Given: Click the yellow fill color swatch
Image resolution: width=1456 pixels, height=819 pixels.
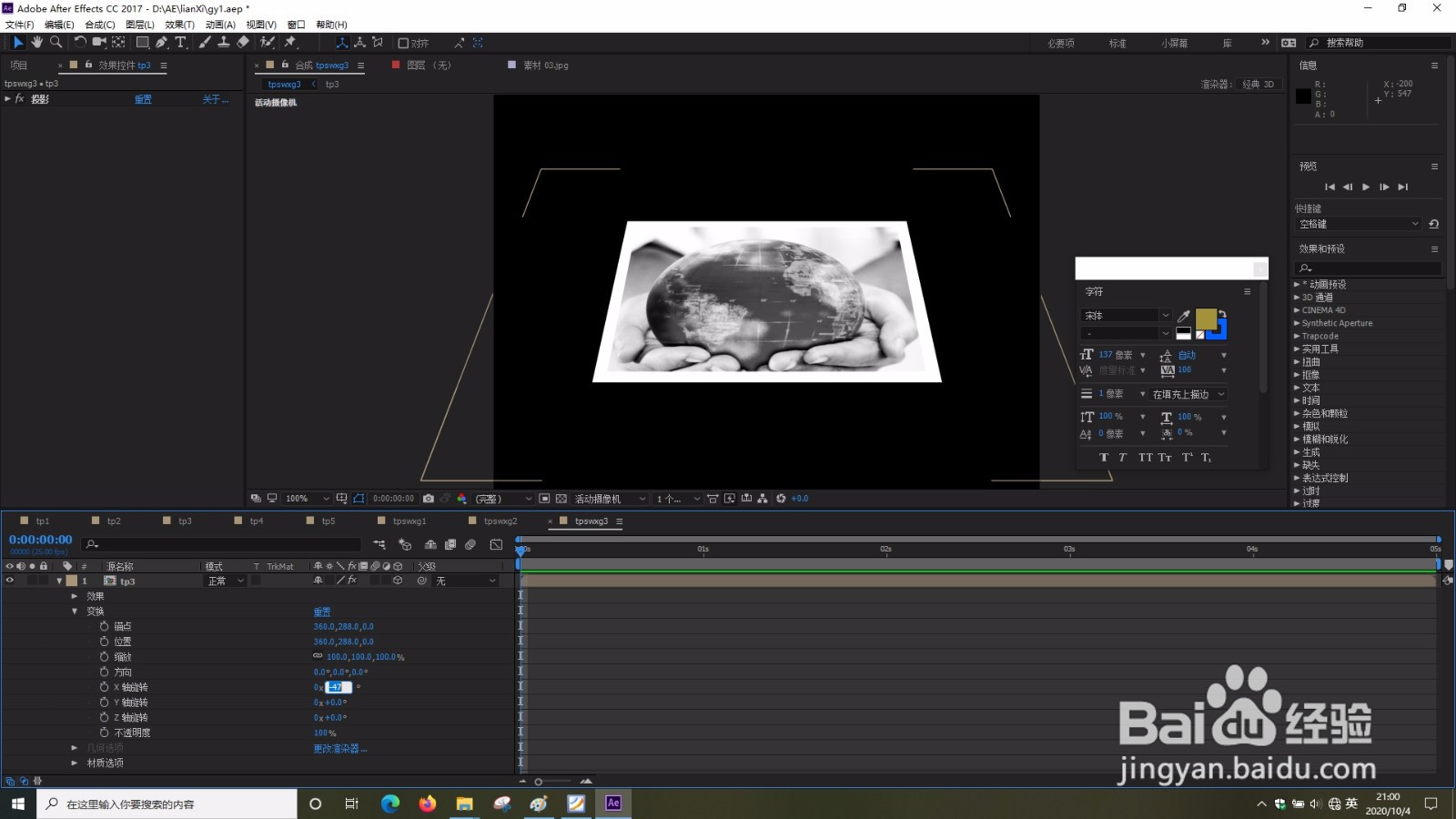Looking at the screenshot, I should (x=1206, y=318).
